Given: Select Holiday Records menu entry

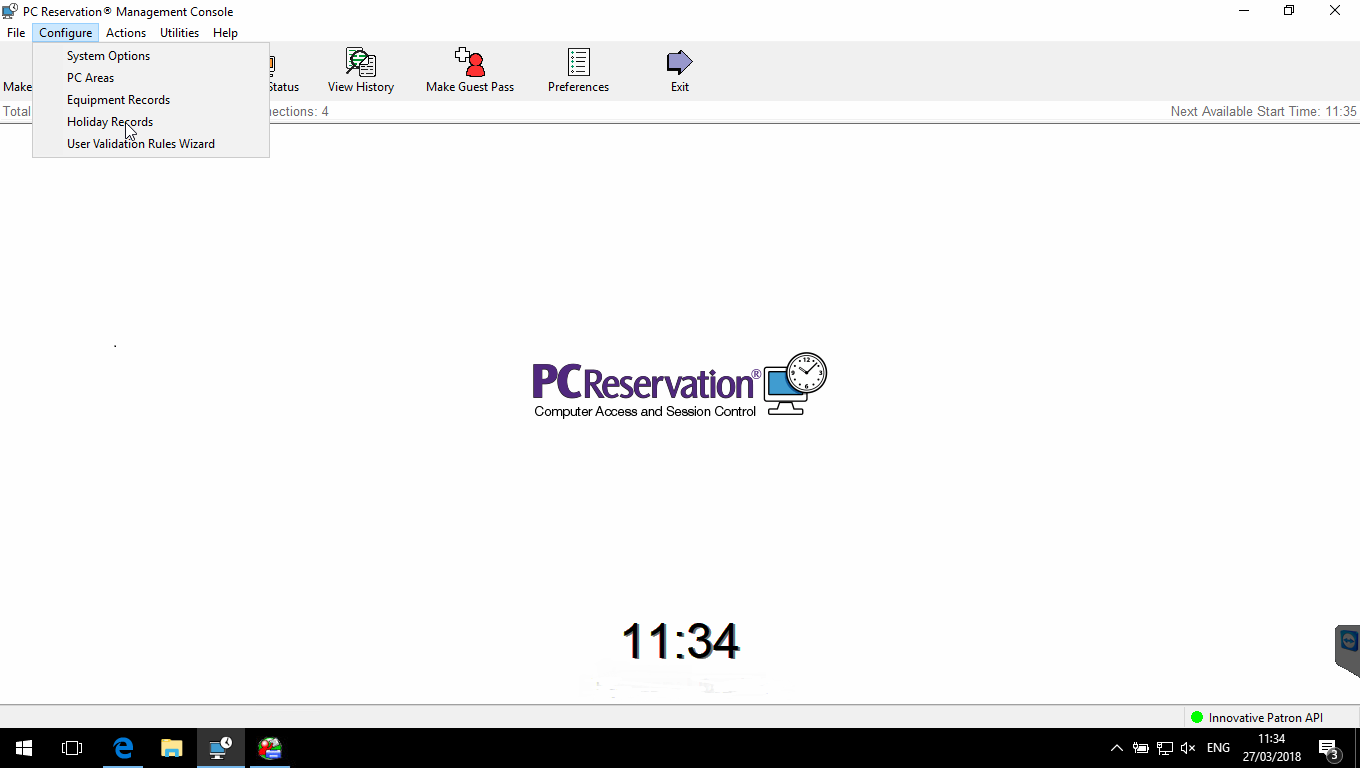Looking at the screenshot, I should pos(151,122).
